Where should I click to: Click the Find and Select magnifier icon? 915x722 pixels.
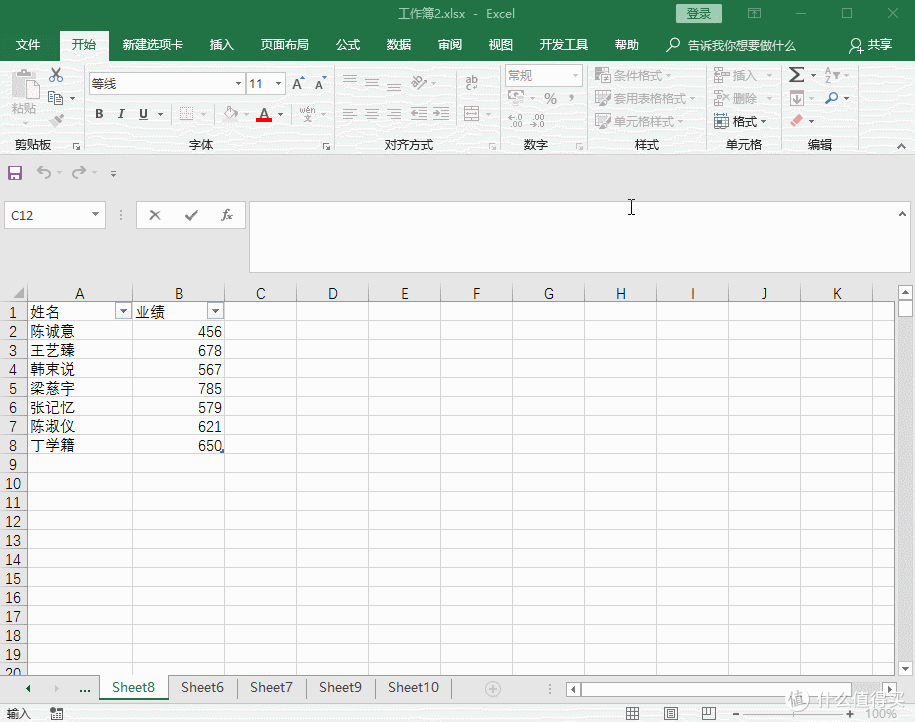832,98
